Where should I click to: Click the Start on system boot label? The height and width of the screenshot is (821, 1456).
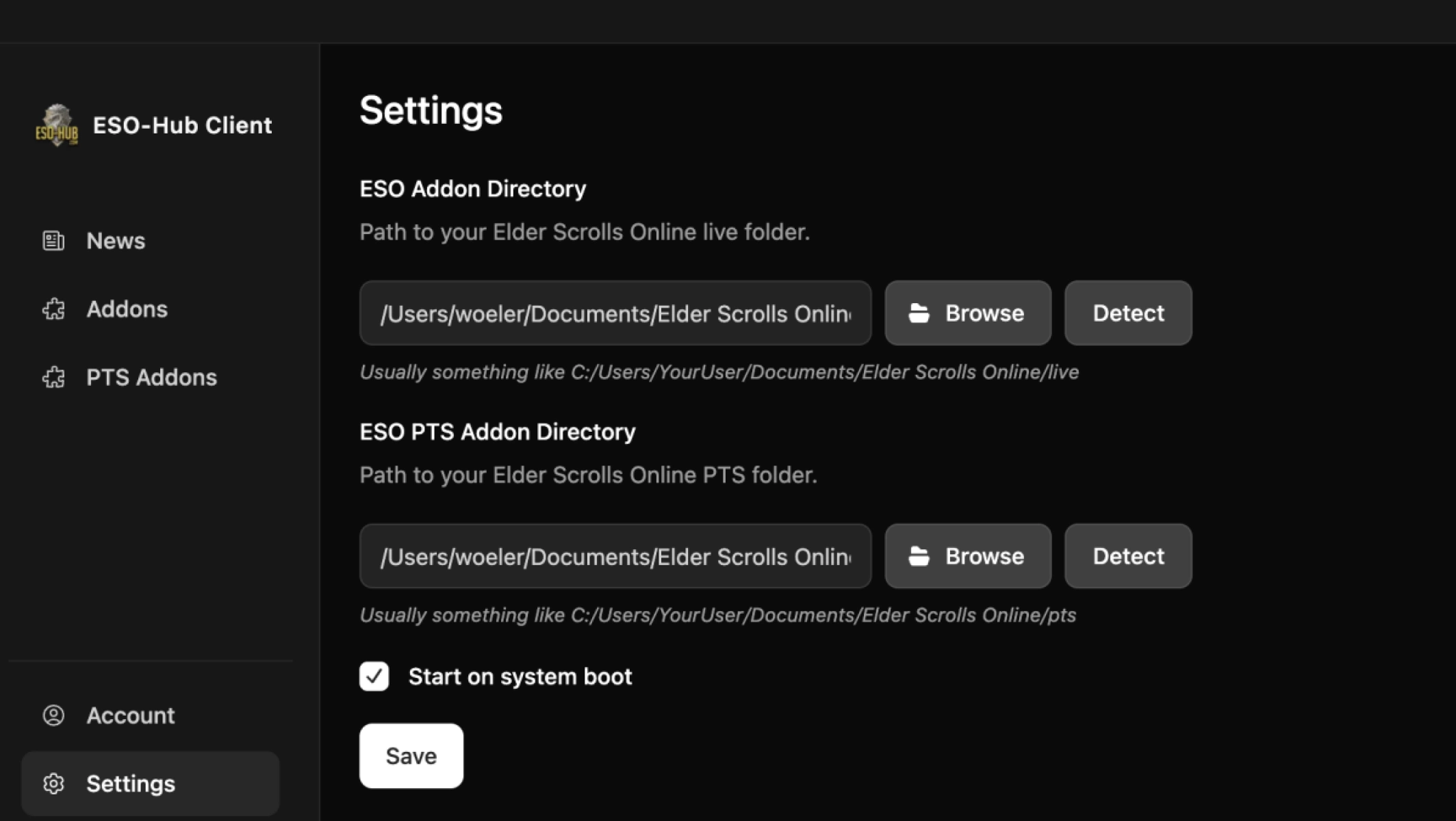click(520, 677)
